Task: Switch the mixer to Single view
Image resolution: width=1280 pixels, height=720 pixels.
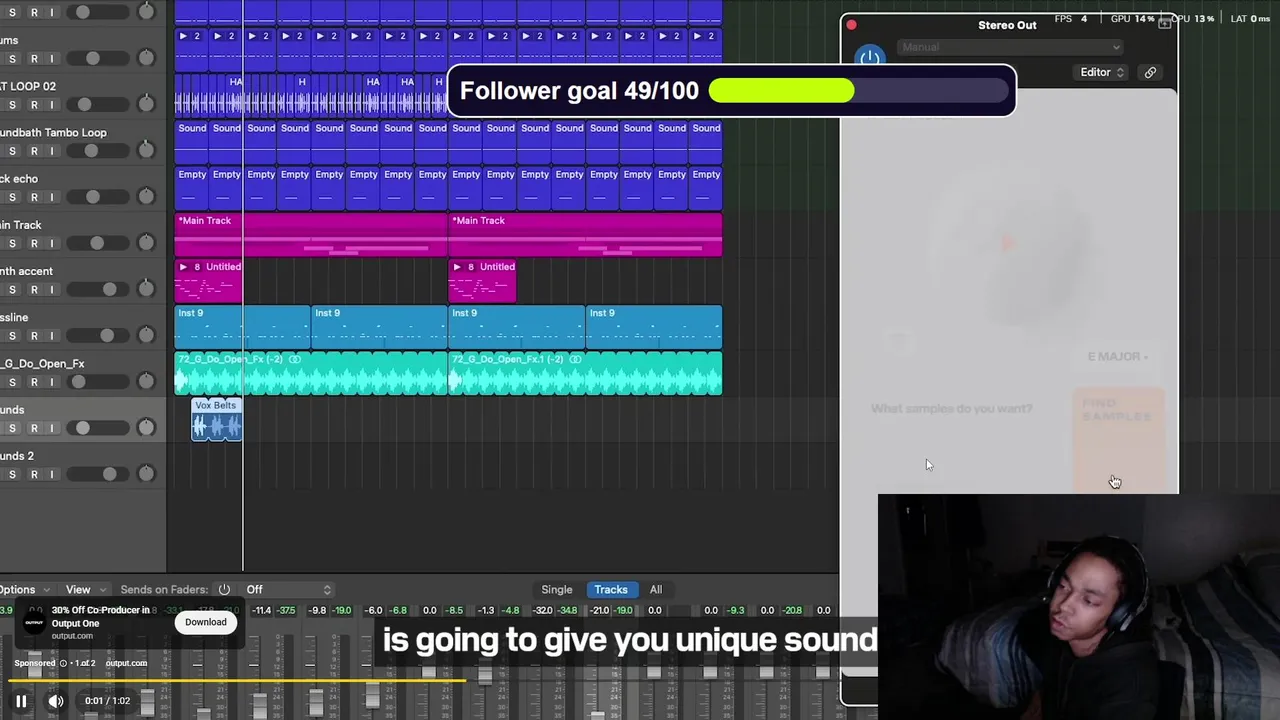Action: tap(557, 590)
